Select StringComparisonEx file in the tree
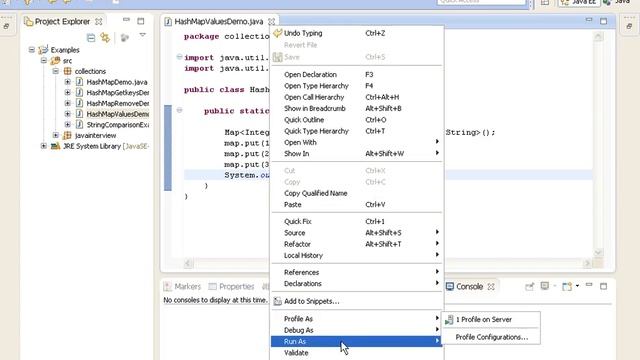Image resolution: width=640 pixels, height=360 pixels. (x=118, y=124)
